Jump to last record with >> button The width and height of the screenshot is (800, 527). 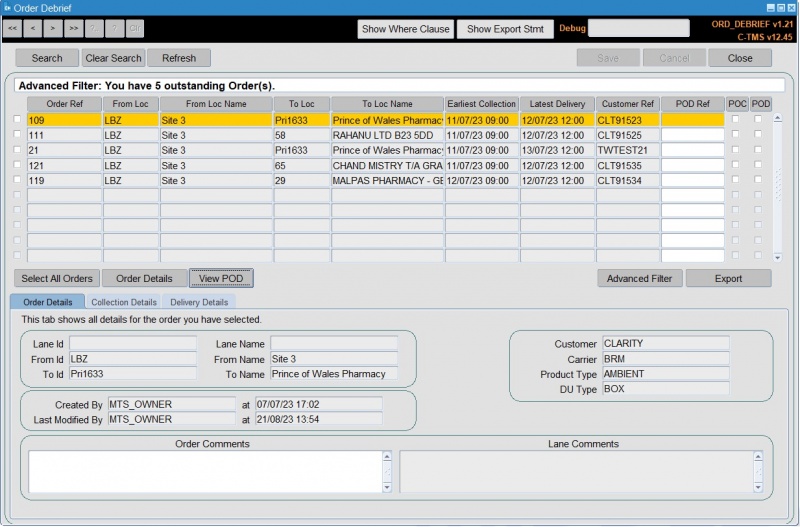[74, 29]
